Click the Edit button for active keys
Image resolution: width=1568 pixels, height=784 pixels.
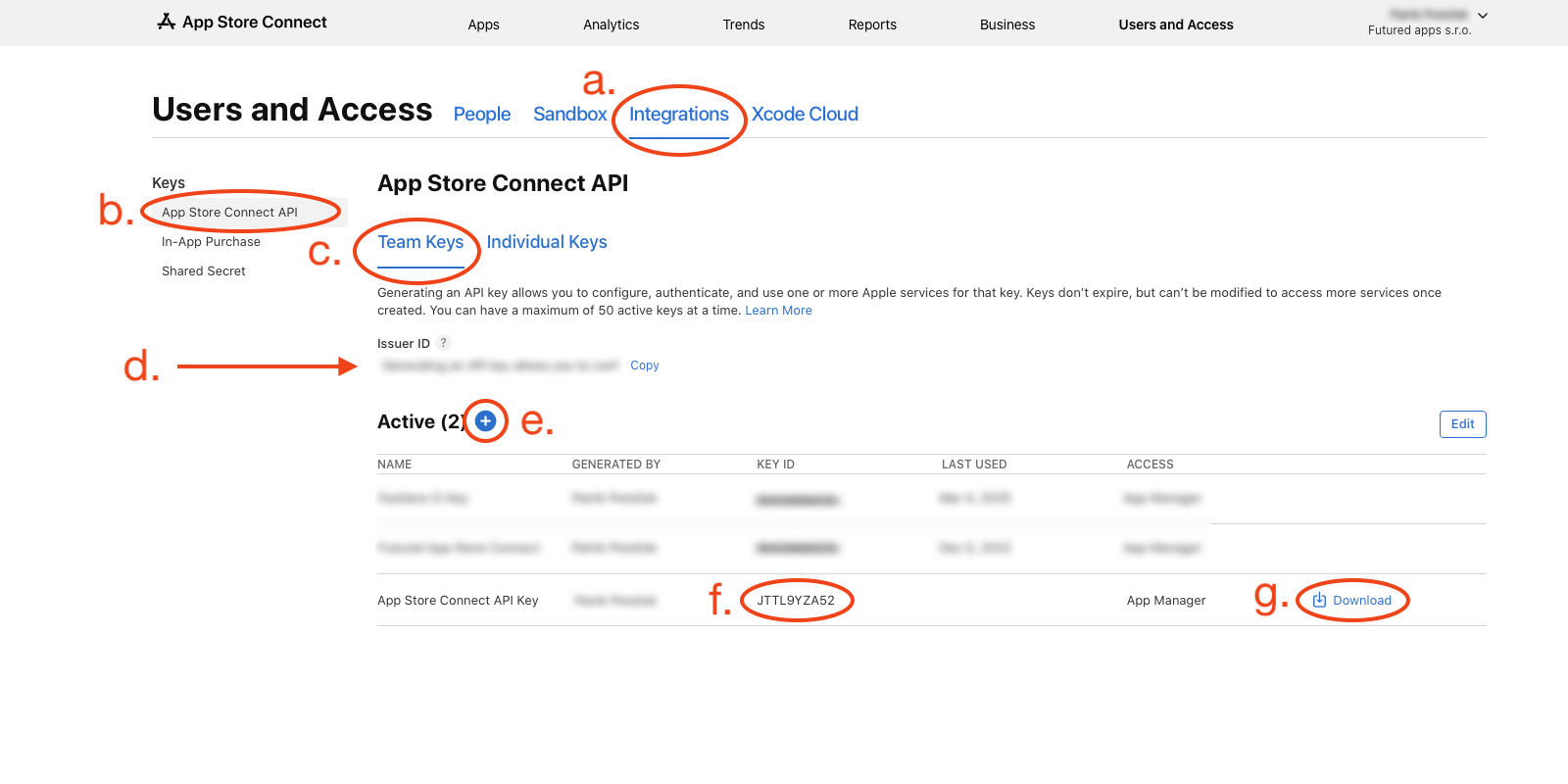coord(1462,424)
